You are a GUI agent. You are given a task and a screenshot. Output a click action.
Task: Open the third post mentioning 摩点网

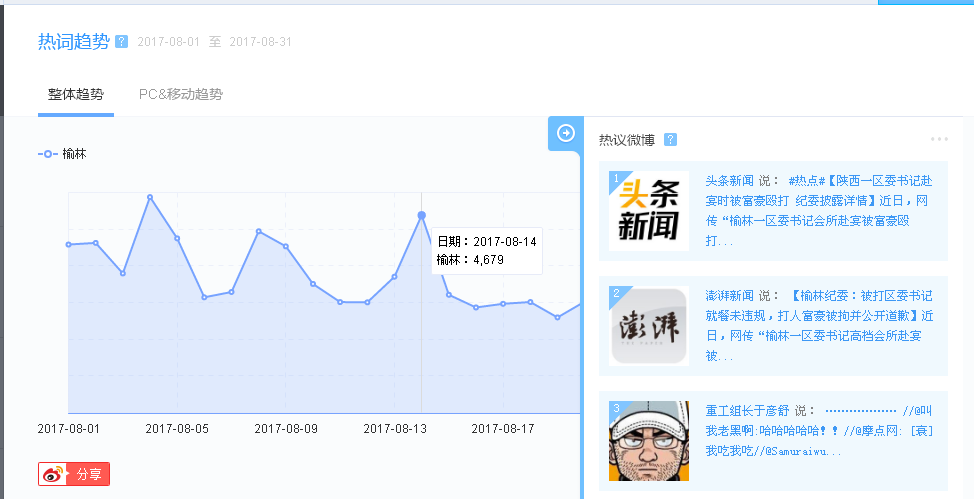(x=819, y=431)
